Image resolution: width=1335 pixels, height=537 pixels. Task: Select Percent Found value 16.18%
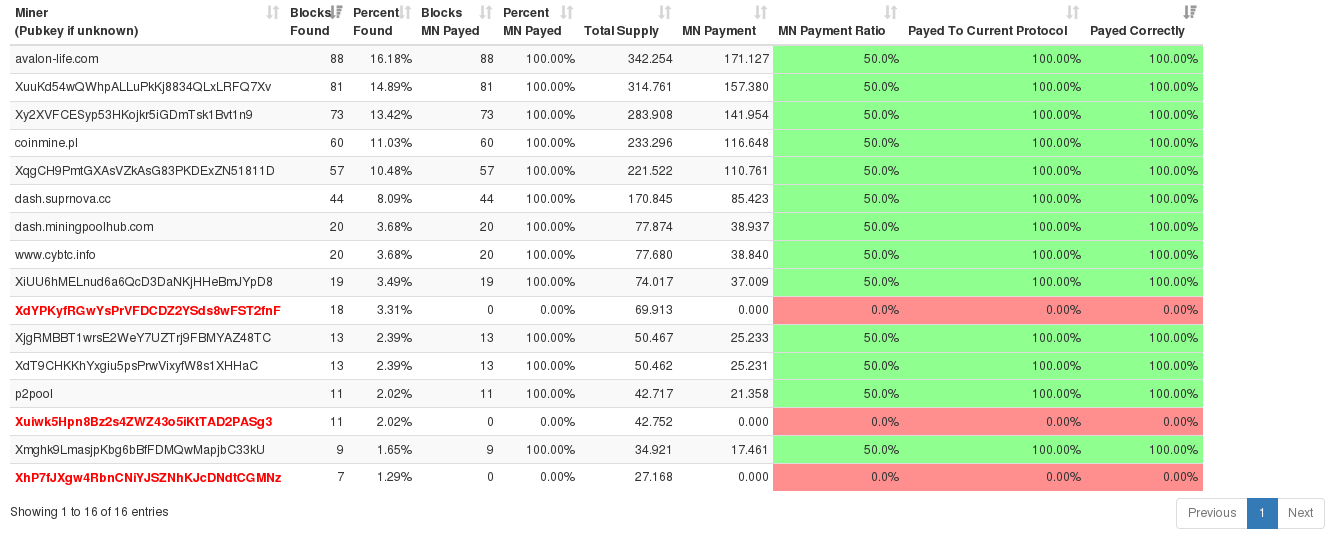coord(391,59)
